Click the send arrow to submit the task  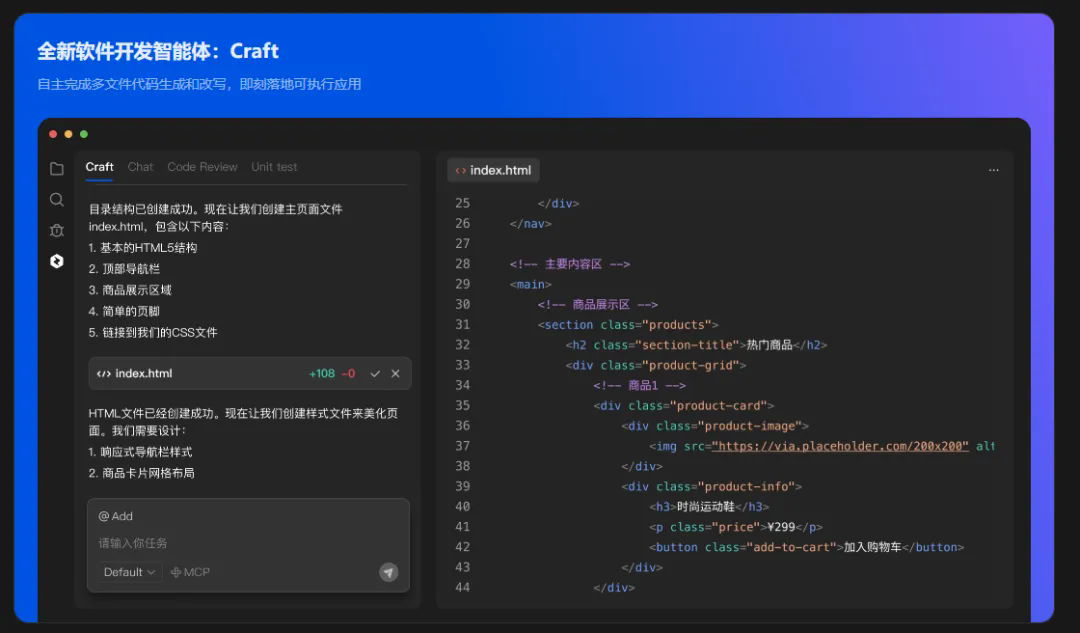coord(389,572)
